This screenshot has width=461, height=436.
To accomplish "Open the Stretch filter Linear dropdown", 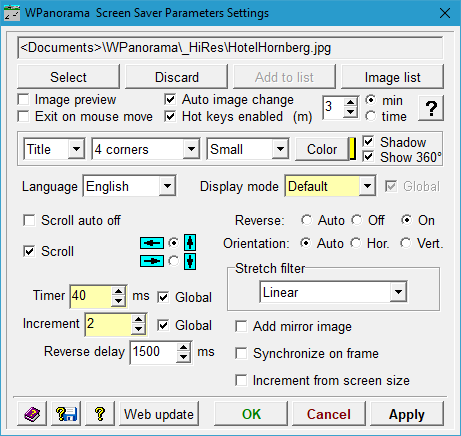I will click(398, 292).
